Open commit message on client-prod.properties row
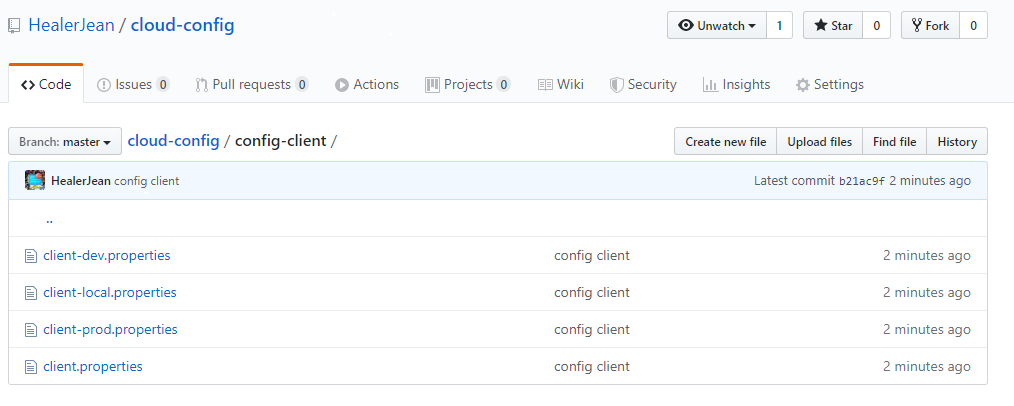This screenshot has height=406, width=1014. 592,329
